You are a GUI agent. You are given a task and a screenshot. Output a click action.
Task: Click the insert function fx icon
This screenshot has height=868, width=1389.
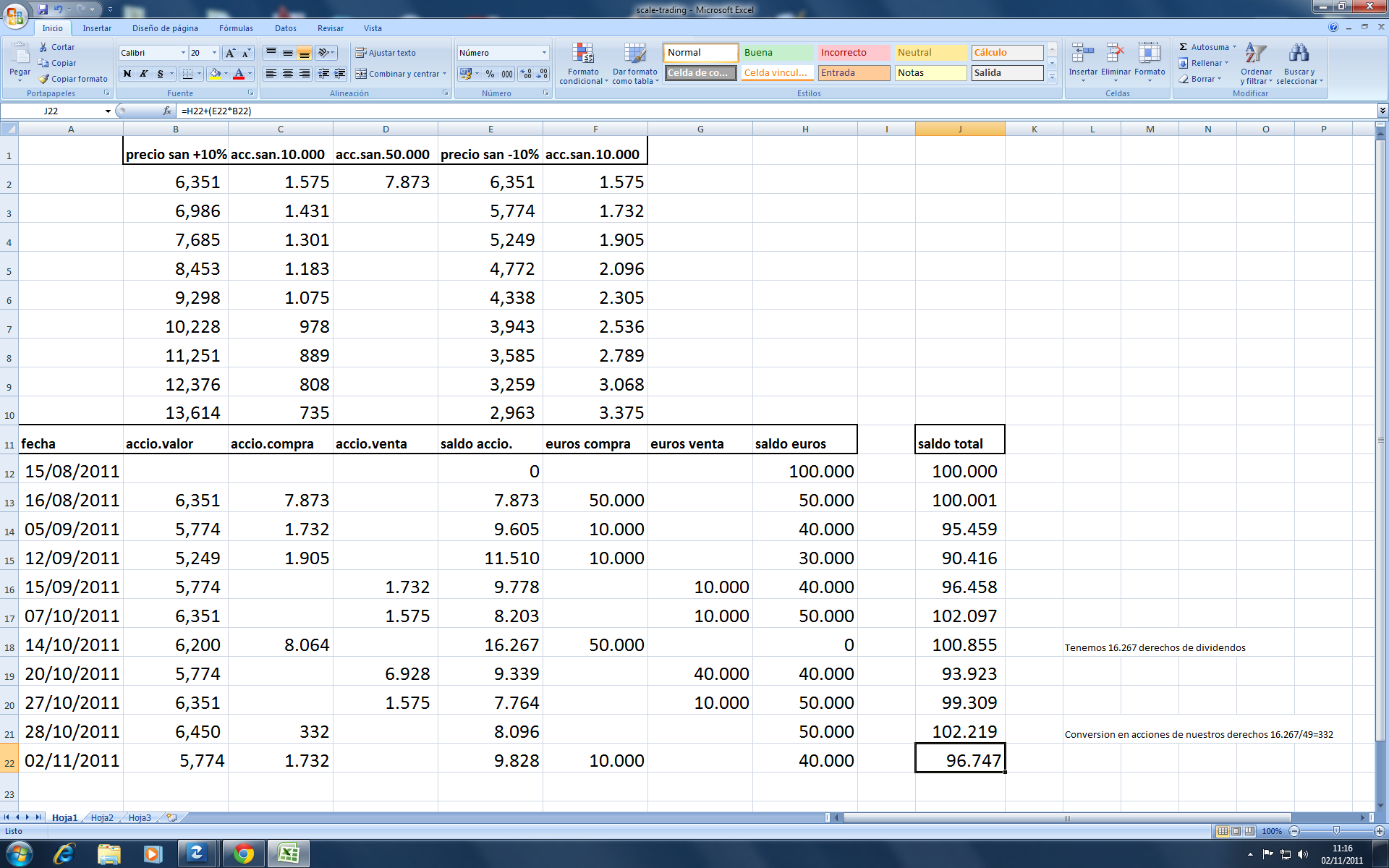(x=167, y=111)
